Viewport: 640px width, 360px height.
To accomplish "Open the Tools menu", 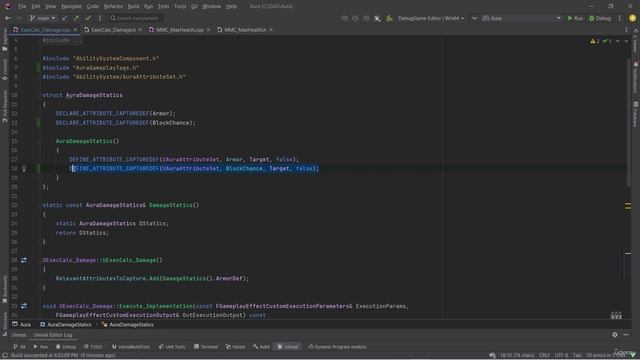I will point(180,6).
